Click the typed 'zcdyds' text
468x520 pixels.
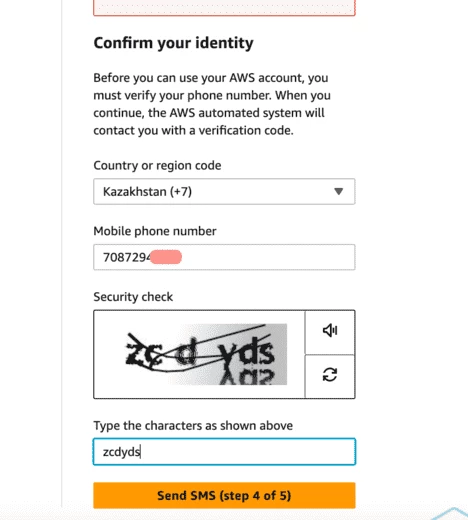[x=122, y=452]
